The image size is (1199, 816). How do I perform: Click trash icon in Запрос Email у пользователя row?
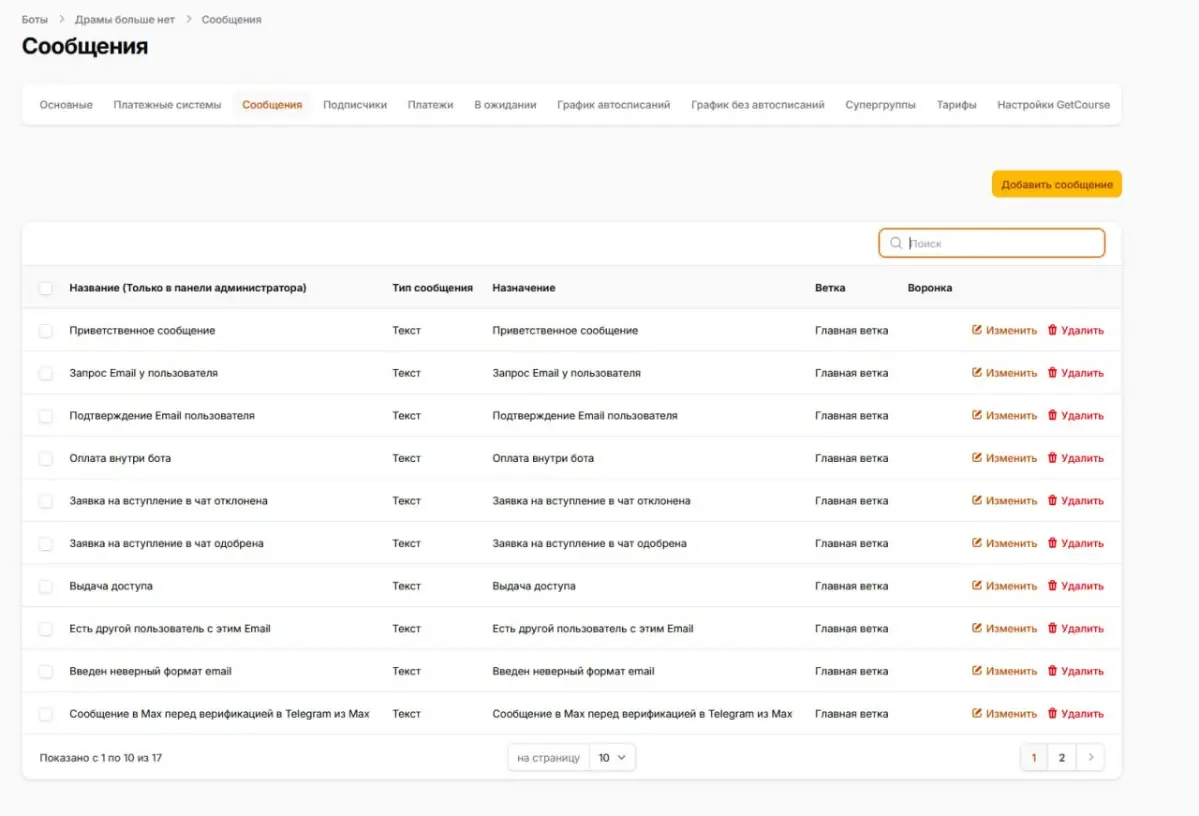pos(1052,372)
